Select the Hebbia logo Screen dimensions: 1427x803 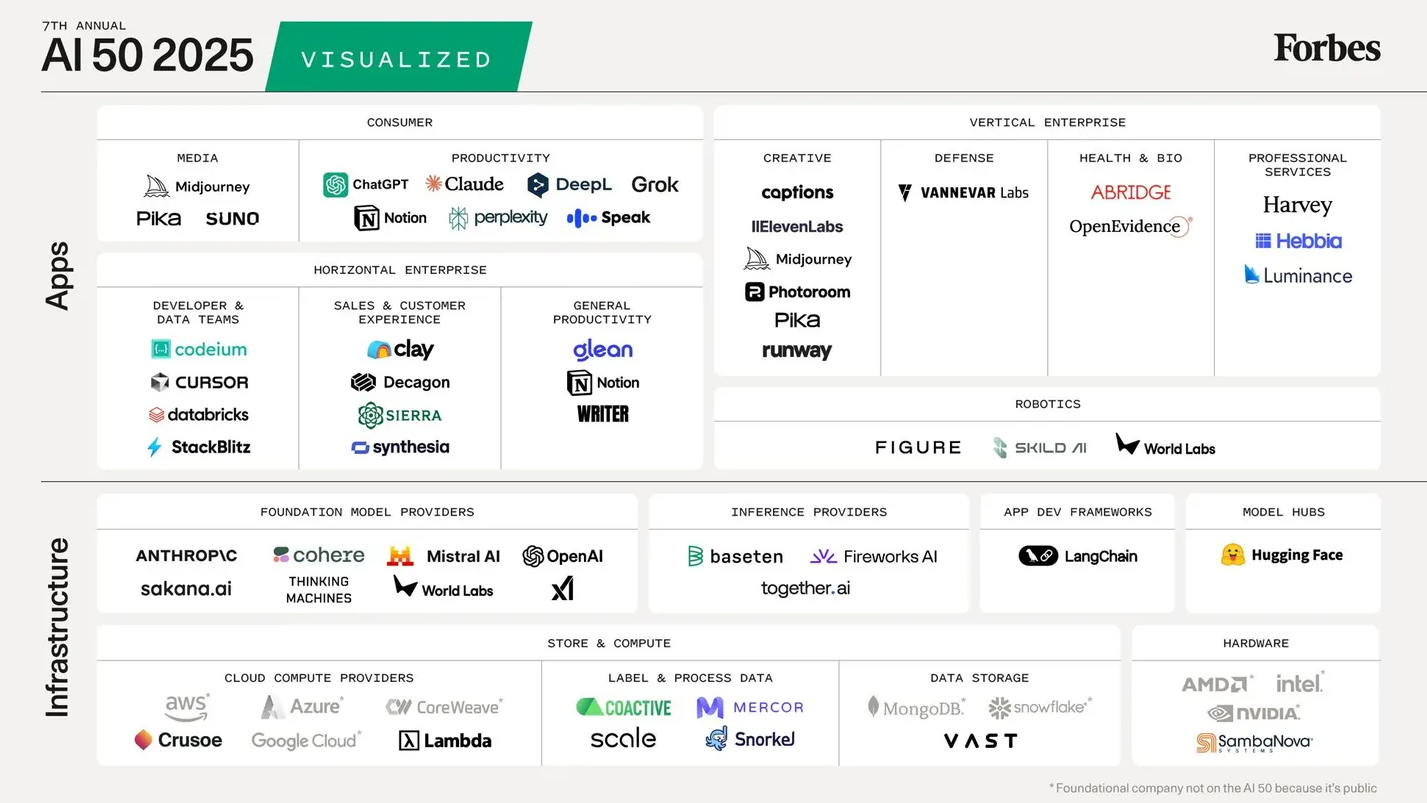tap(1298, 241)
